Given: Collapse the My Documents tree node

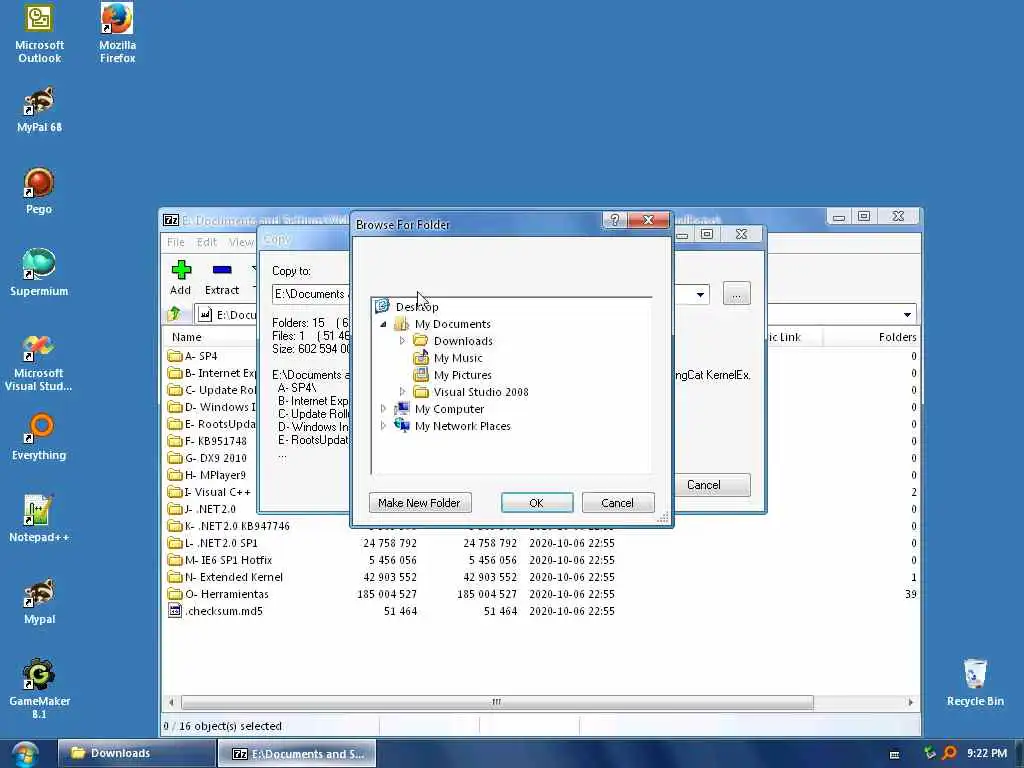Looking at the screenshot, I should pos(383,324).
